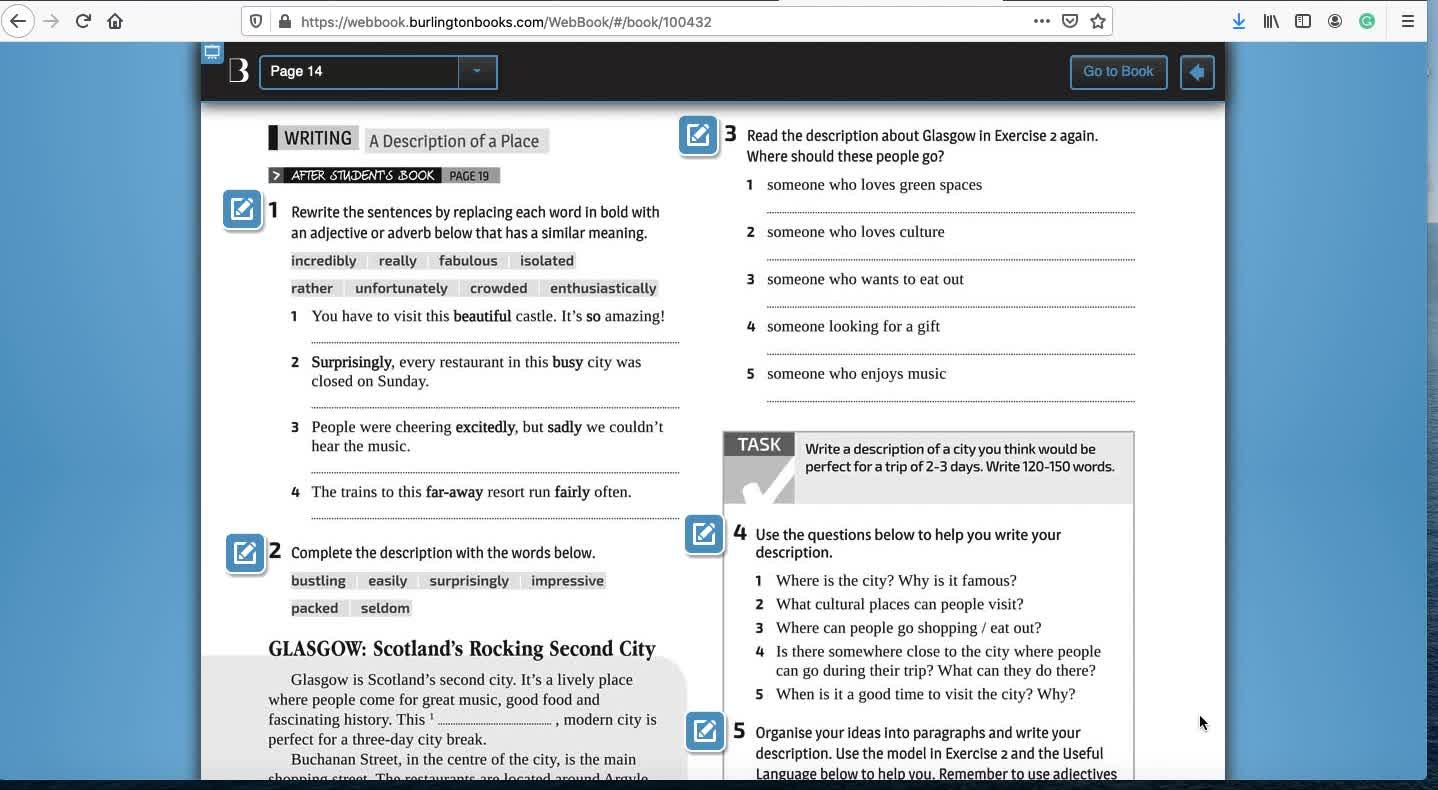The width and height of the screenshot is (1438, 790).
Task: Click the sentence starting 'You have to visit this beautiful castle'
Action: [x=488, y=316]
